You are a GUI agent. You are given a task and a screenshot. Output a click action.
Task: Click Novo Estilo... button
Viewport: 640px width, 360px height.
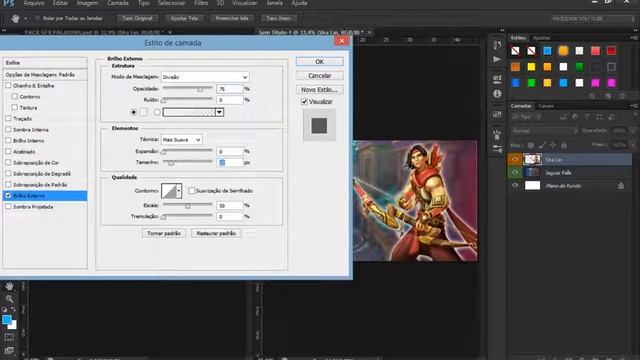point(320,89)
